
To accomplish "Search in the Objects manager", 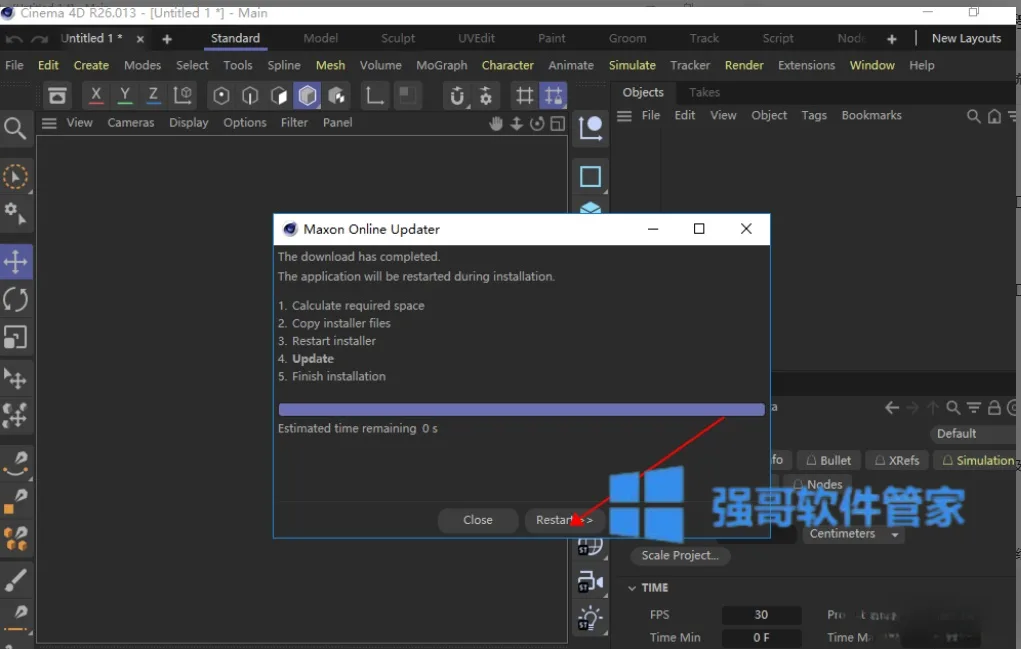I will [973, 117].
